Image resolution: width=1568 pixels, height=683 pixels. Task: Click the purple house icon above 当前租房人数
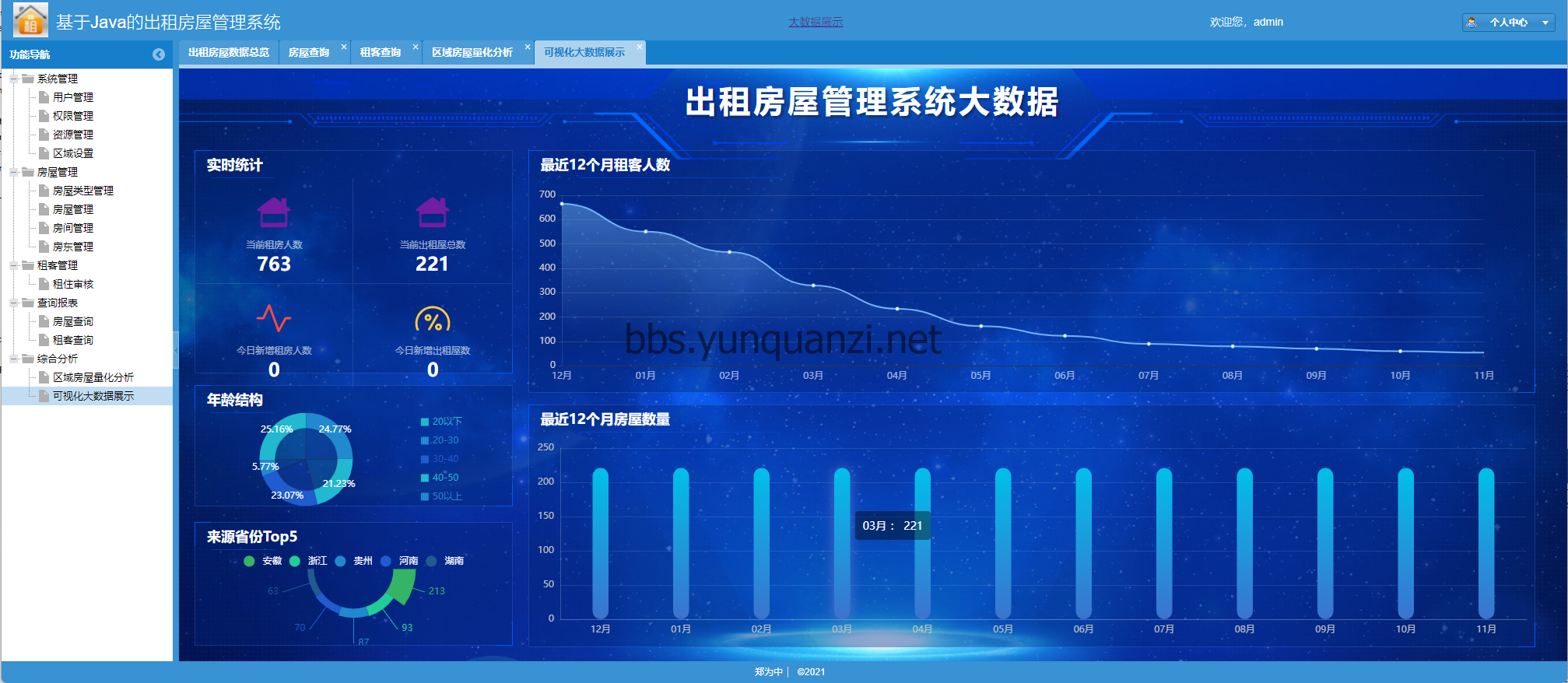click(x=274, y=212)
